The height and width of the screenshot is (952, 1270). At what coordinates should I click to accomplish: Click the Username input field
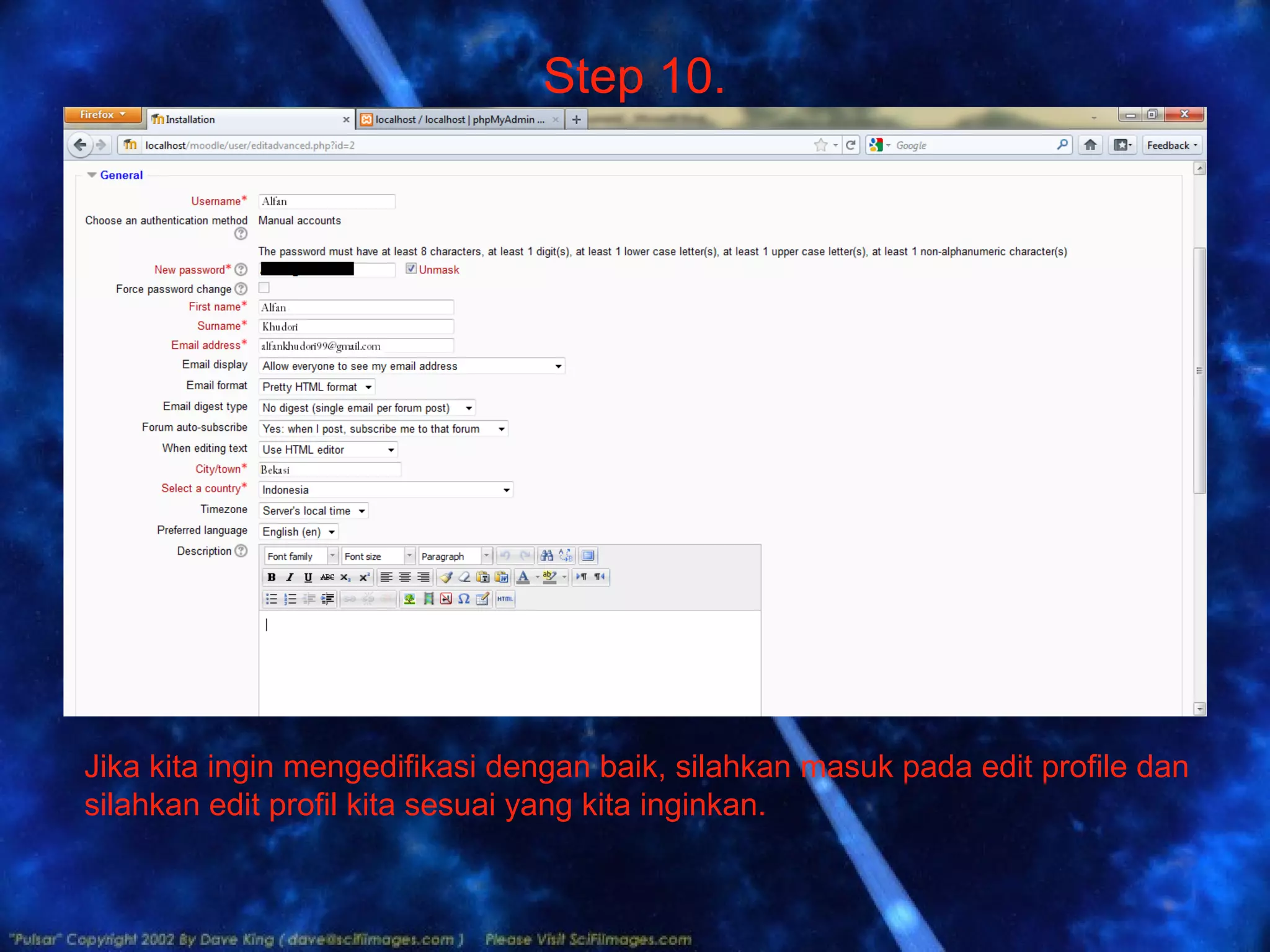coord(327,201)
